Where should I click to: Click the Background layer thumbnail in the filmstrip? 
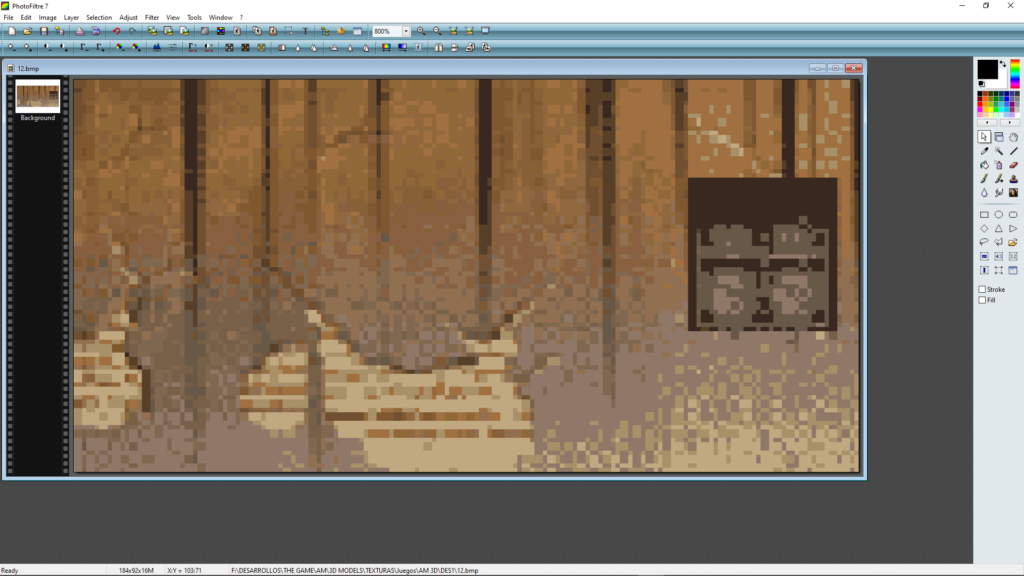coord(38,96)
